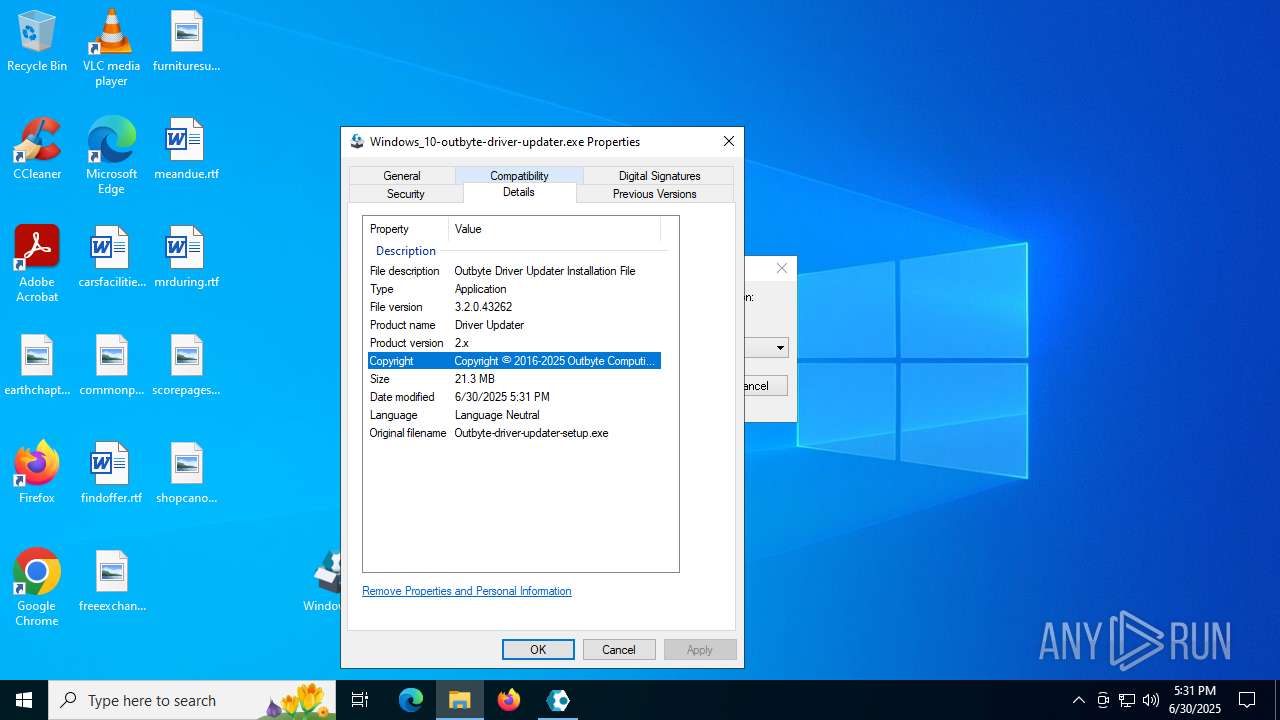Select findoffer.rtf document icon
Viewport: 1280px width, 720px height.
[111, 474]
